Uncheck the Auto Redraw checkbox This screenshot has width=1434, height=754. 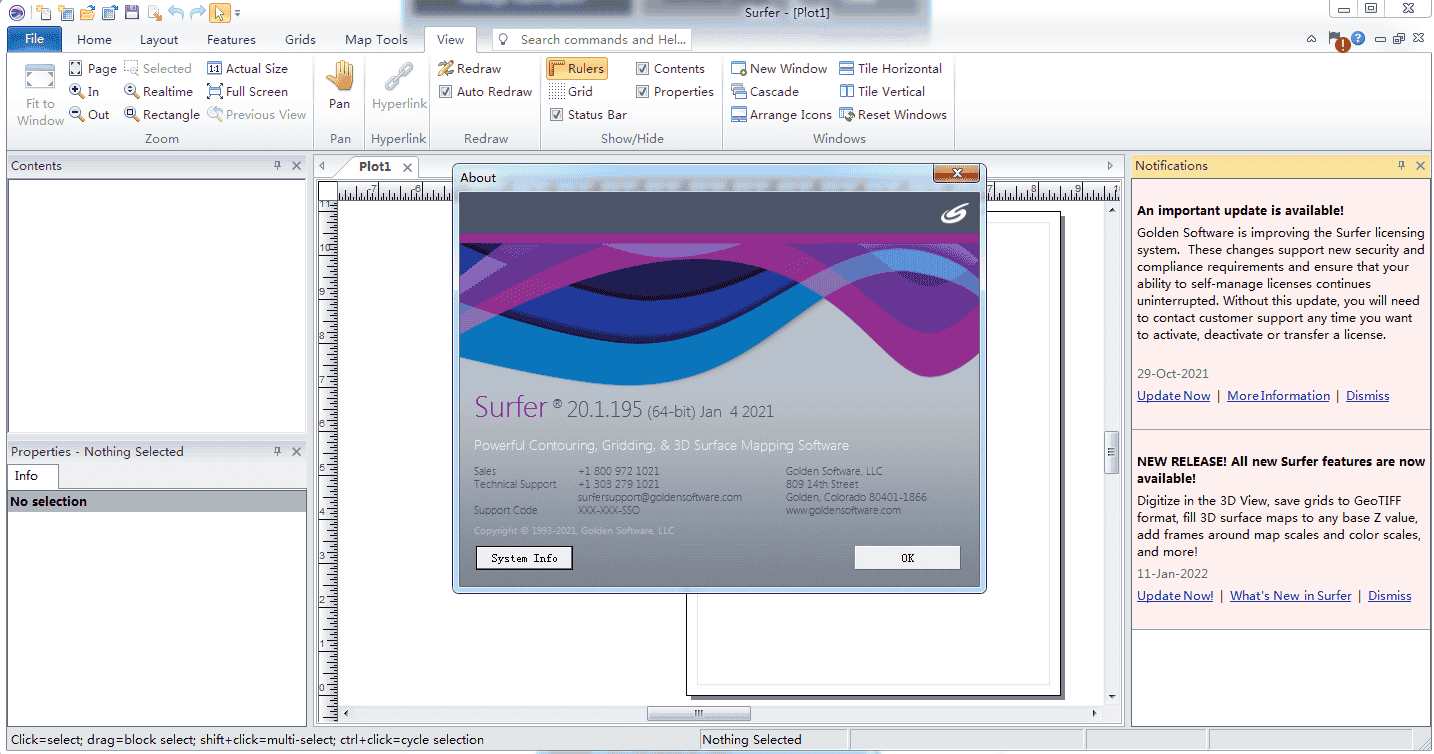tap(446, 92)
